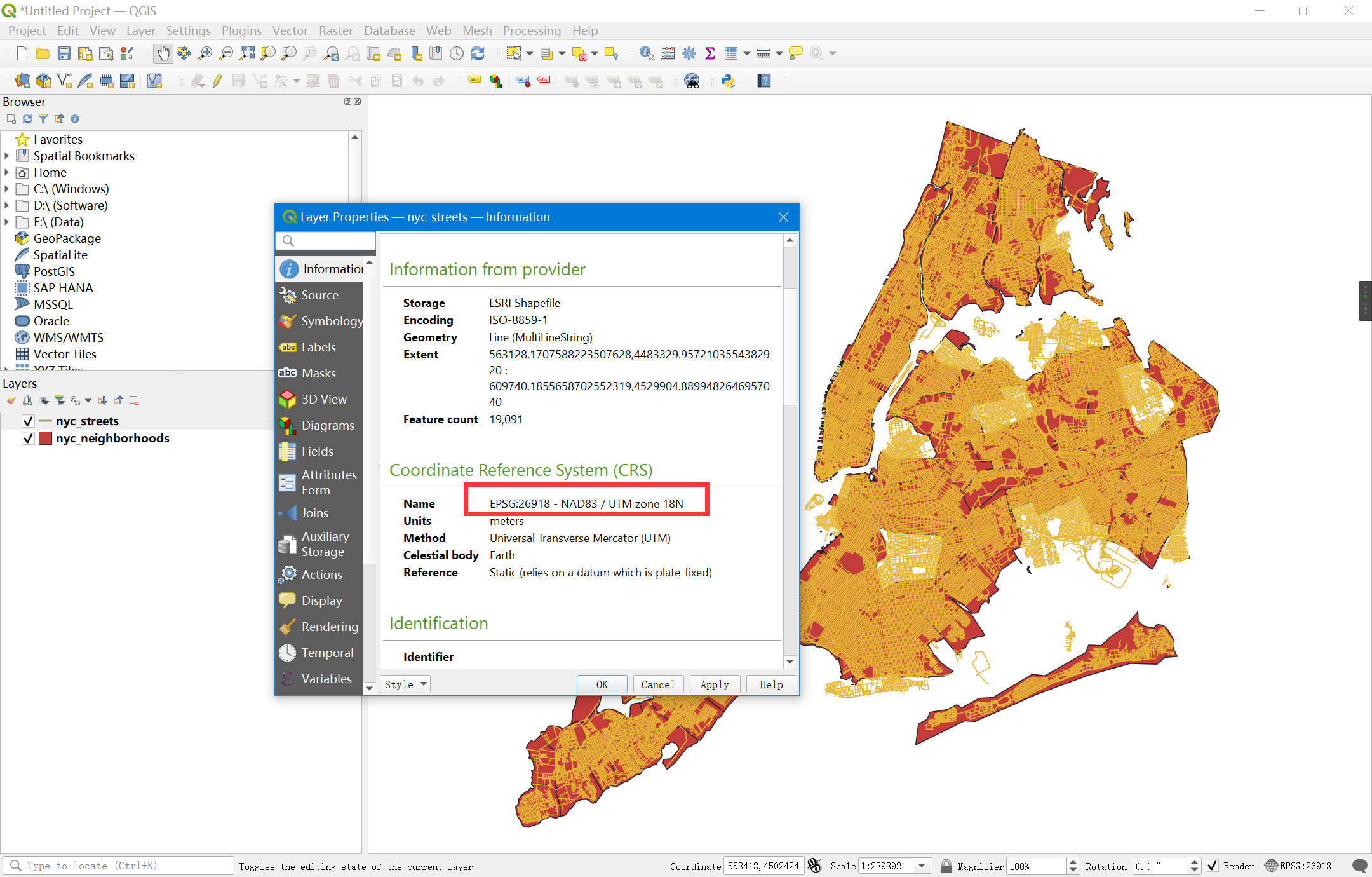This screenshot has width=1372, height=877.
Task: Click the Refresh map icon
Action: [478, 53]
